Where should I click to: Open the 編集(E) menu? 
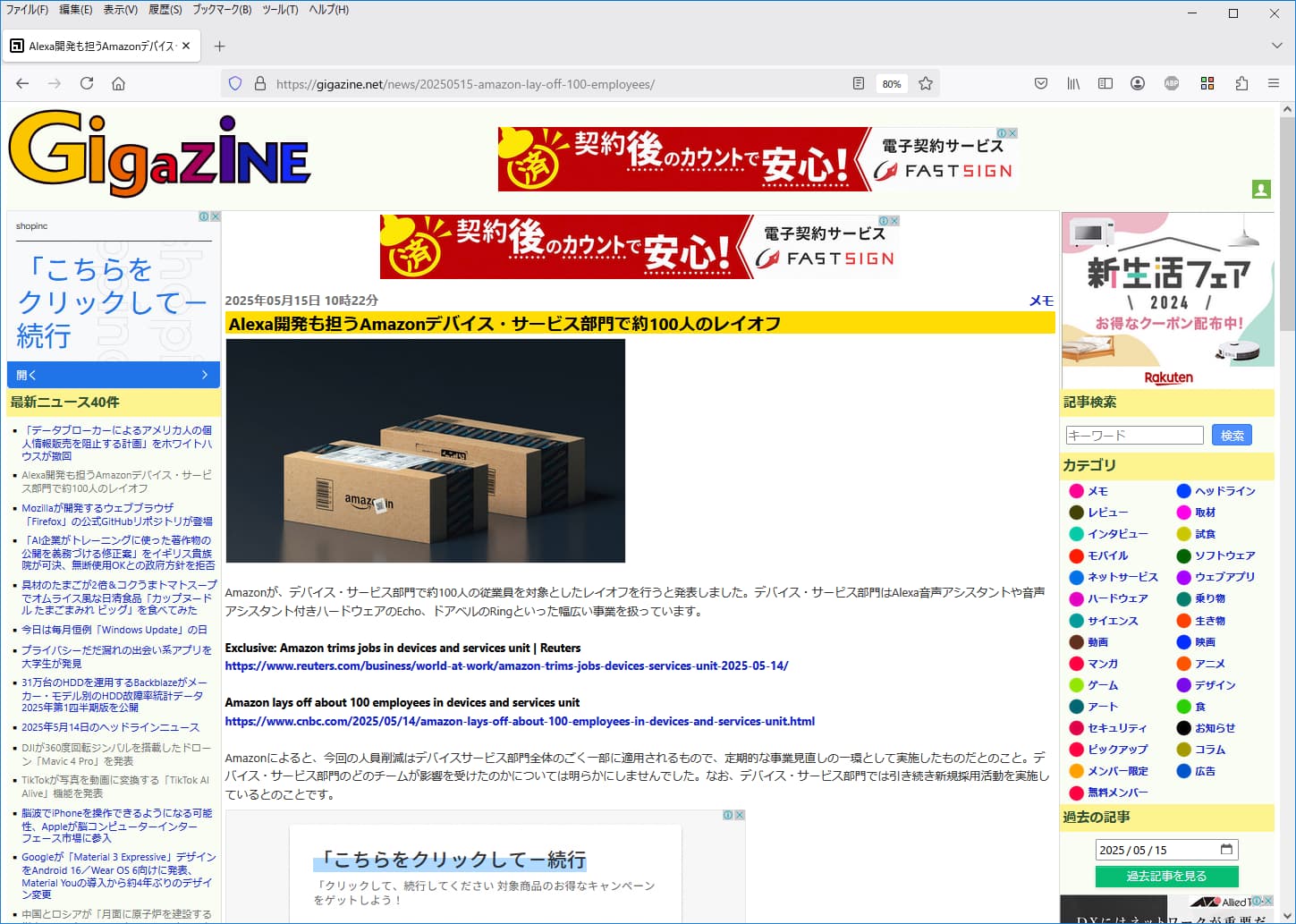click(75, 10)
